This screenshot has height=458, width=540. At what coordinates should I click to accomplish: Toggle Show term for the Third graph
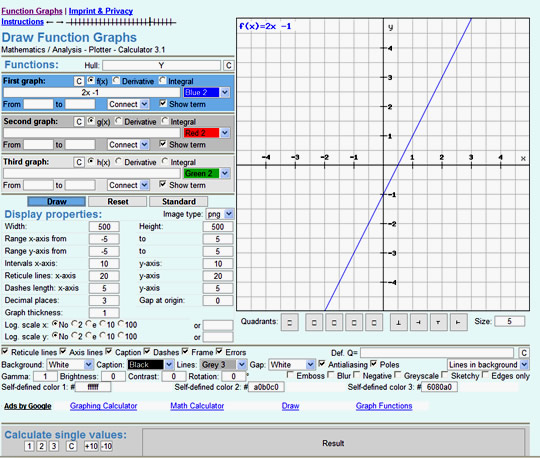tap(163, 184)
